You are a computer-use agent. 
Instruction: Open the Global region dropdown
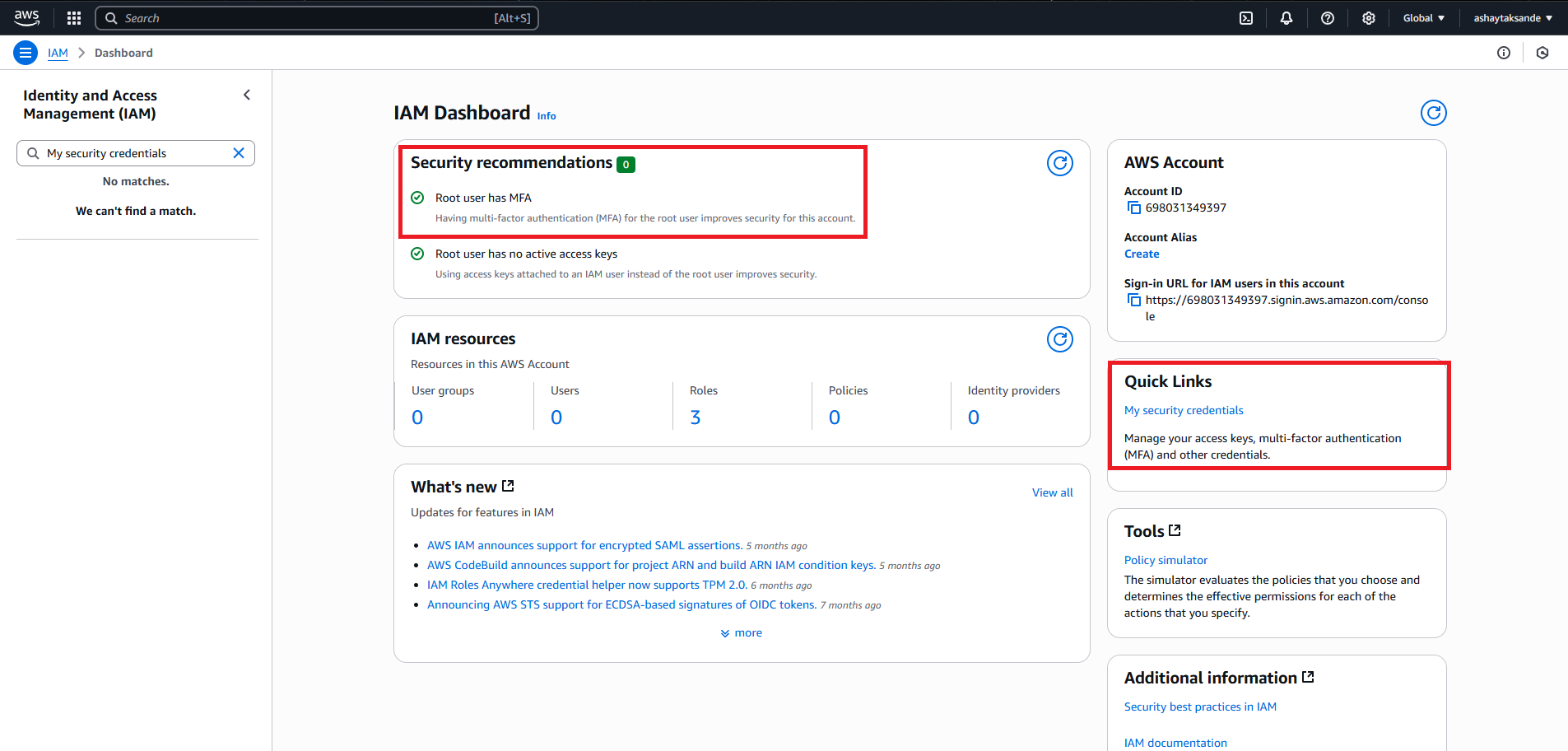tap(1424, 18)
